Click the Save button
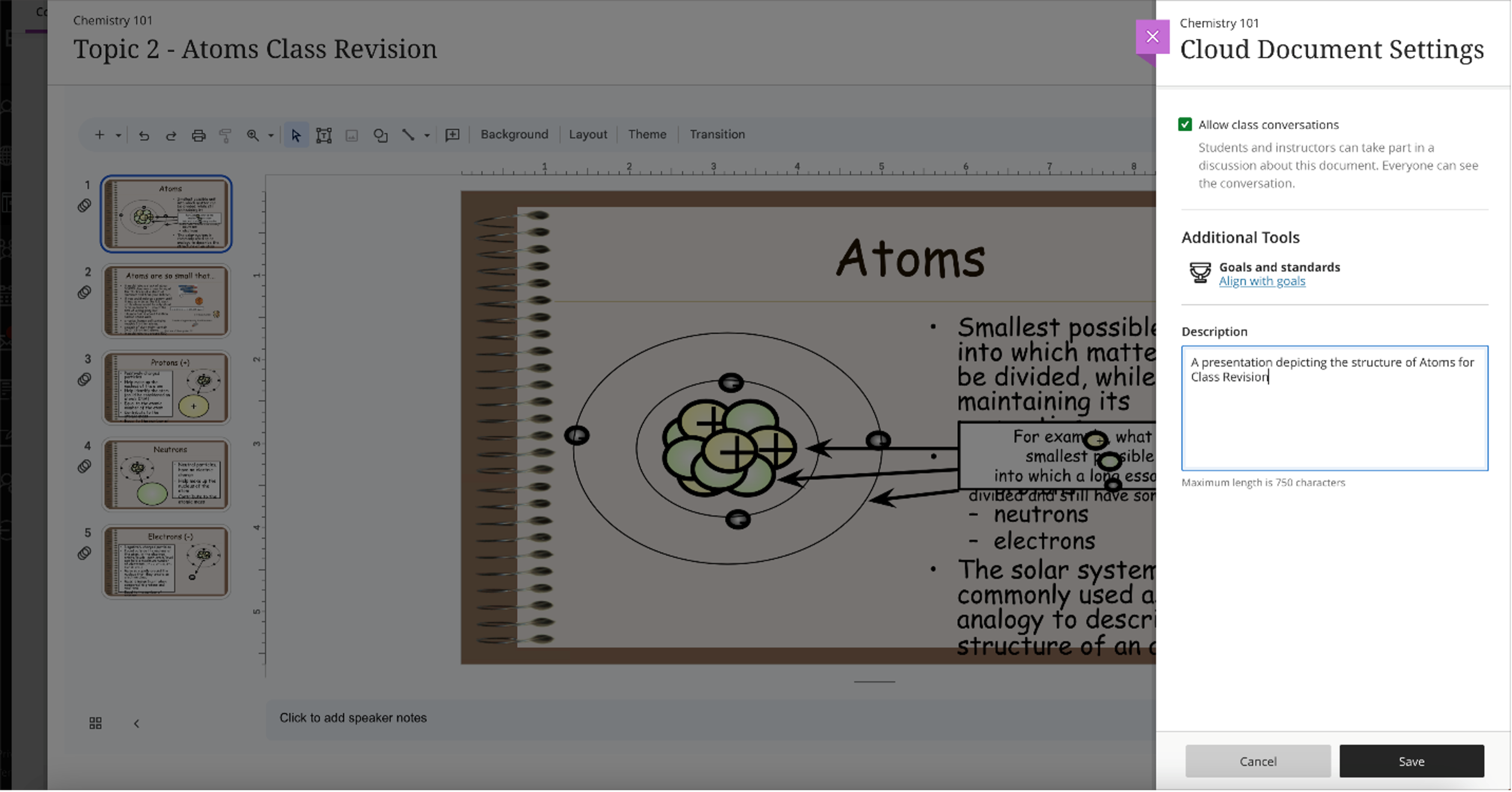1512x792 pixels. coord(1411,761)
